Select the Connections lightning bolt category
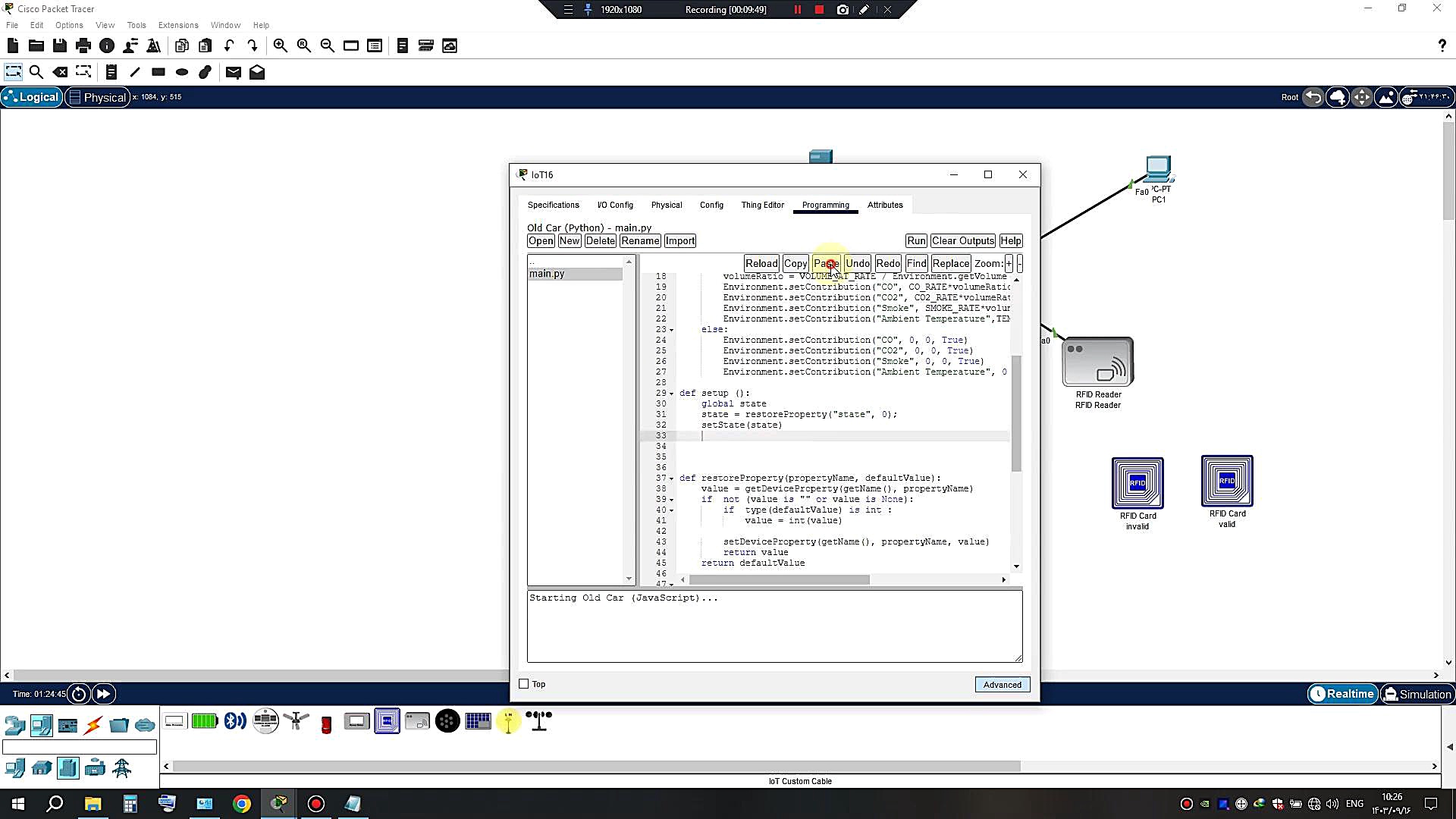The width and height of the screenshot is (1456, 819). (x=93, y=726)
